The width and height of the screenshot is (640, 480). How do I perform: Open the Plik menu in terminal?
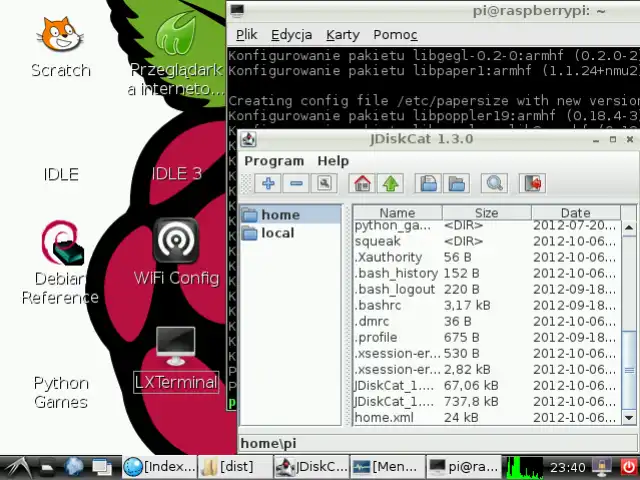(x=247, y=35)
